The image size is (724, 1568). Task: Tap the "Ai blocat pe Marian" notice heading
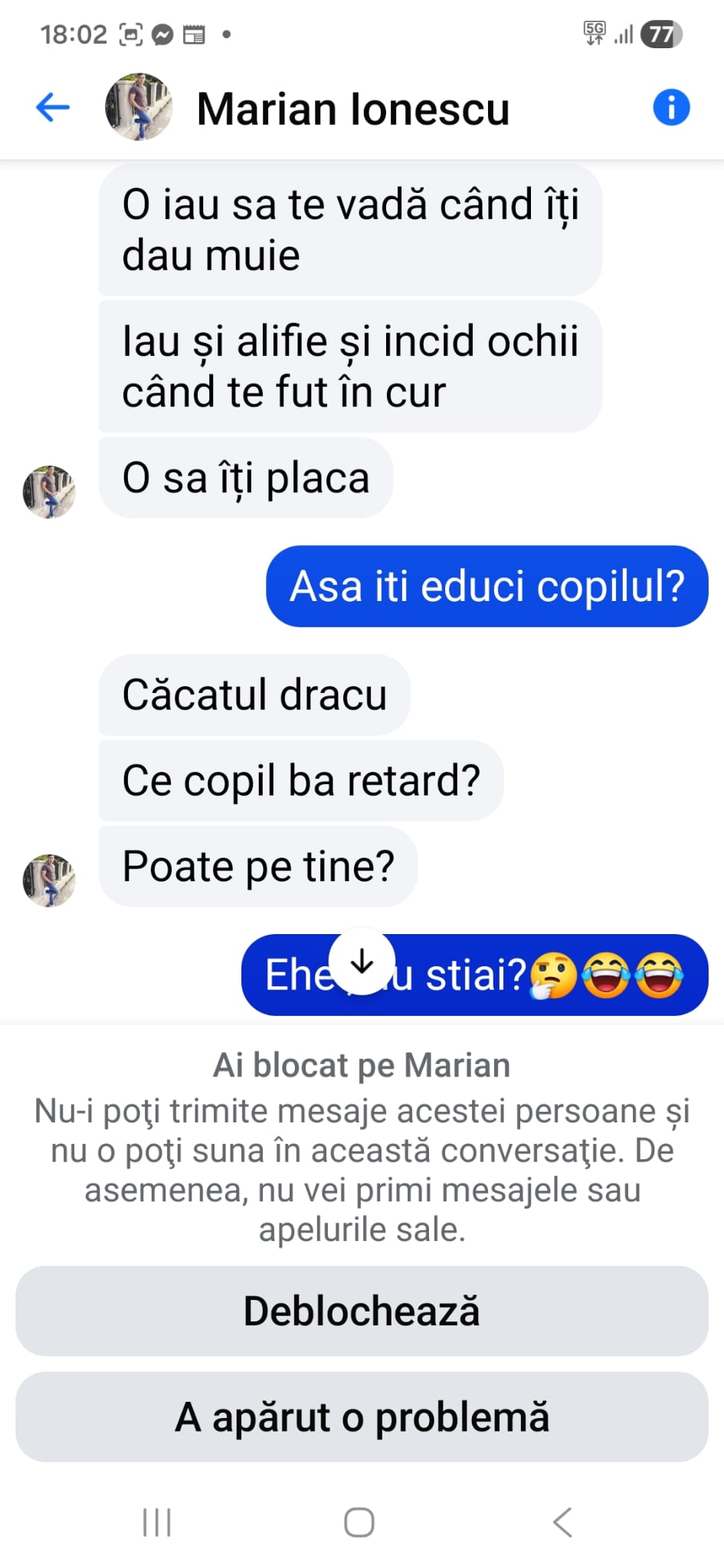(362, 1065)
